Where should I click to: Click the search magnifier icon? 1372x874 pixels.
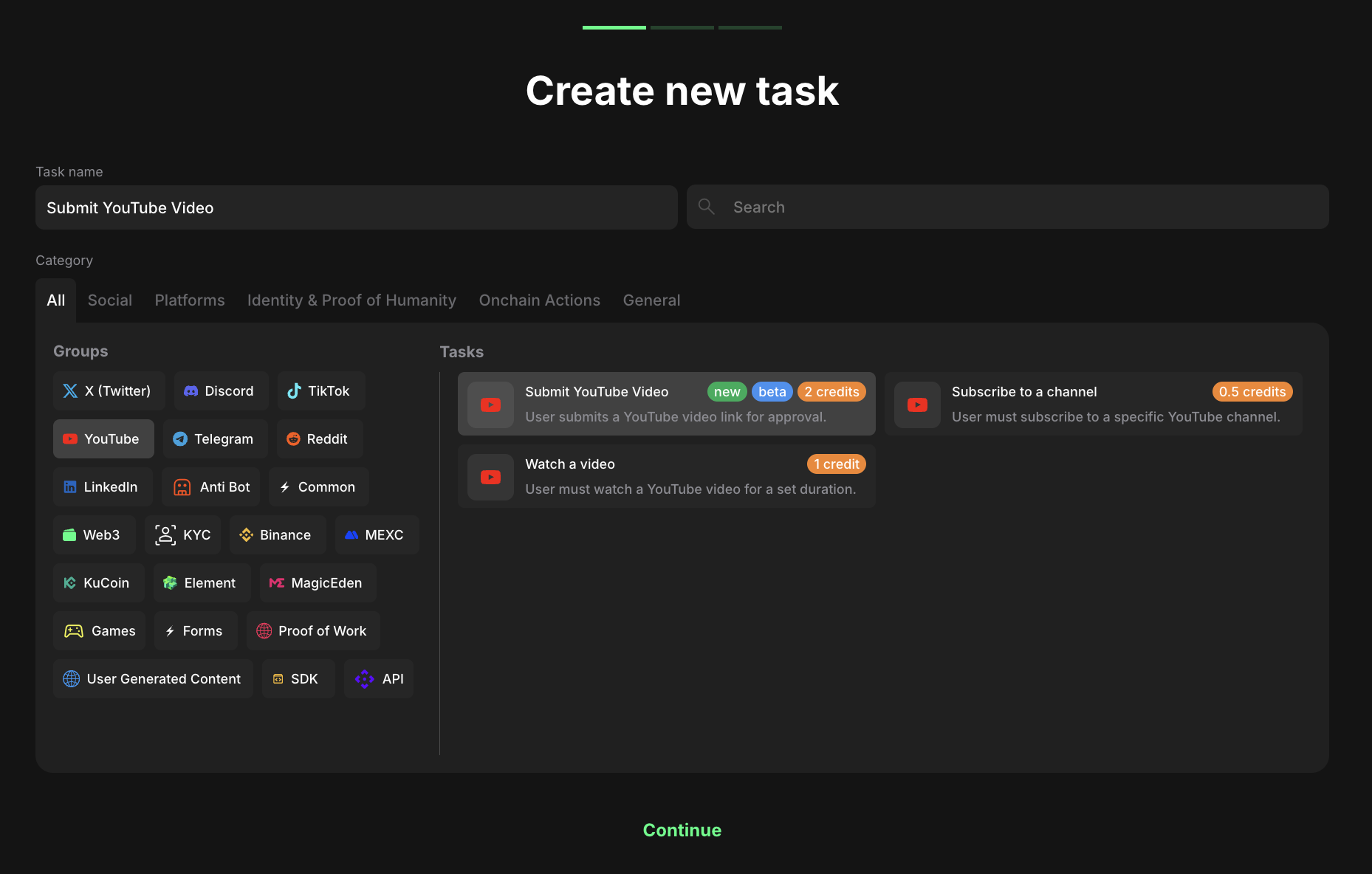[707, 207]
